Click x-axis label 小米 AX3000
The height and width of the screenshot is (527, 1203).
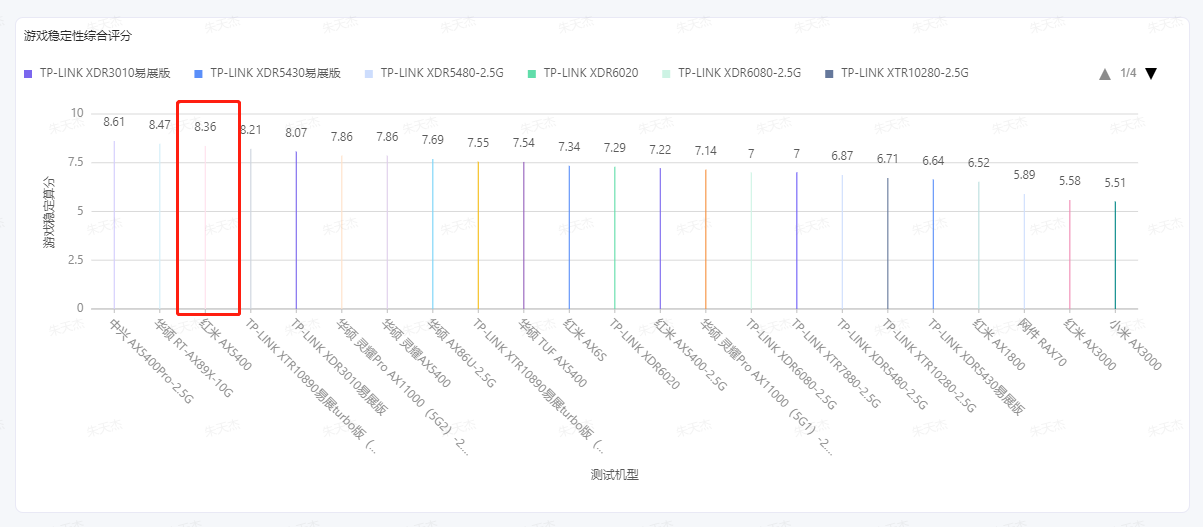click(x=1134, y=343)
